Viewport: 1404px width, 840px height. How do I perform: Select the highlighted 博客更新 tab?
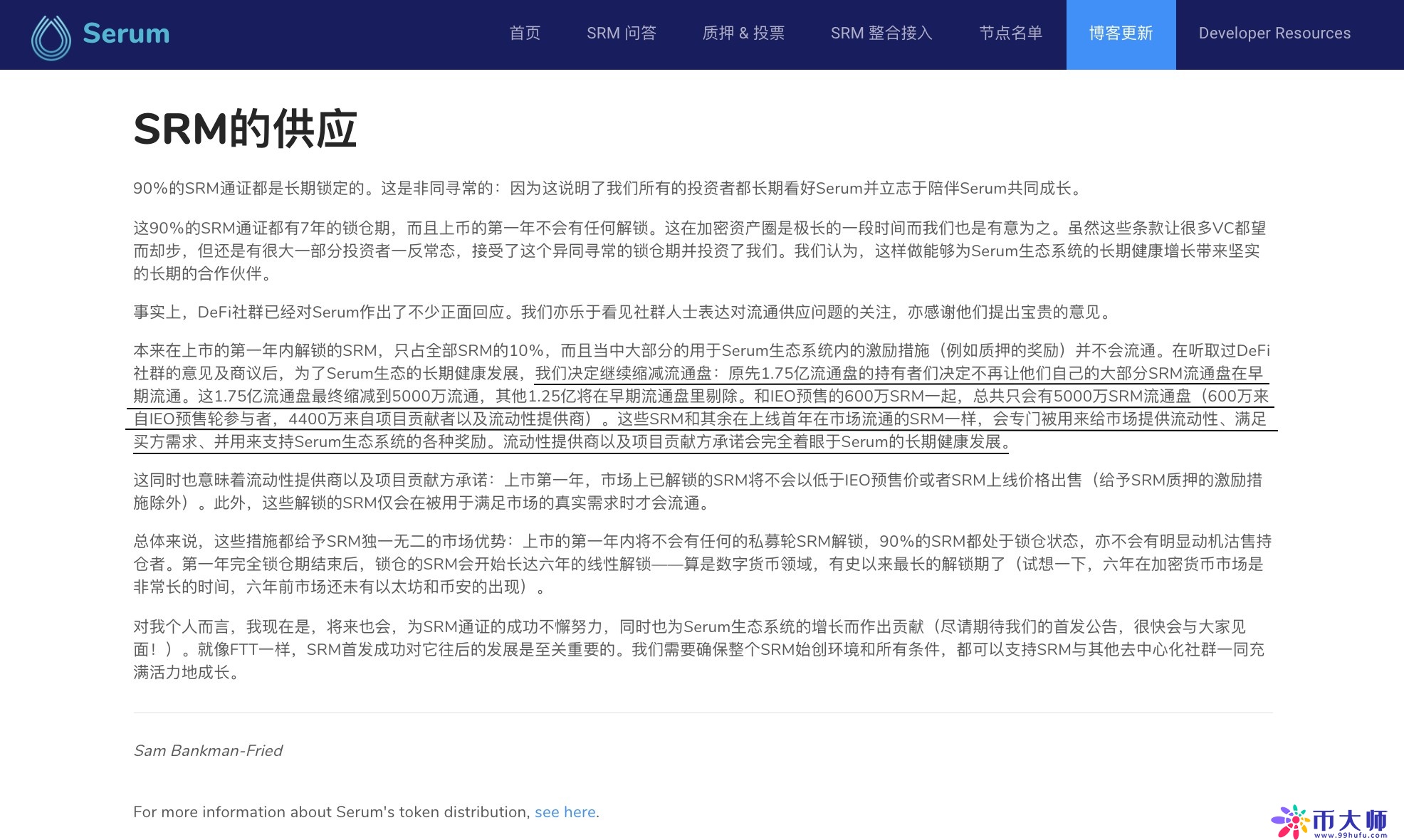point(1121,35)
